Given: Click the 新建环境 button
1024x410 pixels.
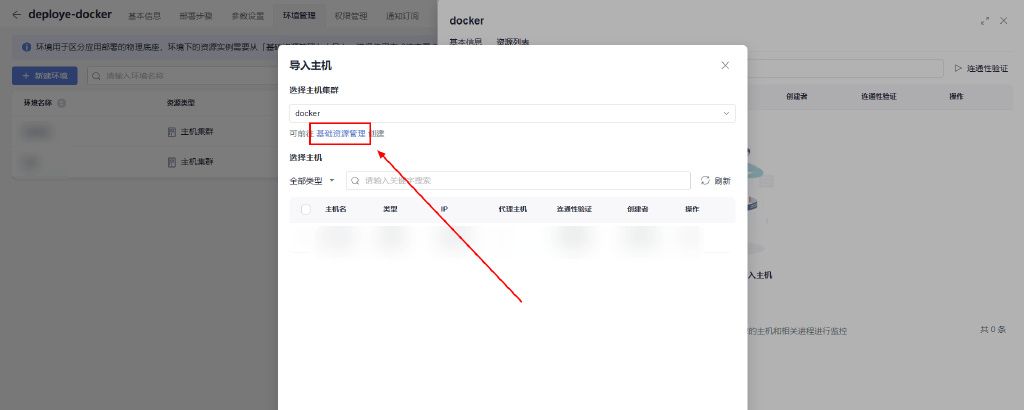Looking at the screenshot, I should coord(44,76).
